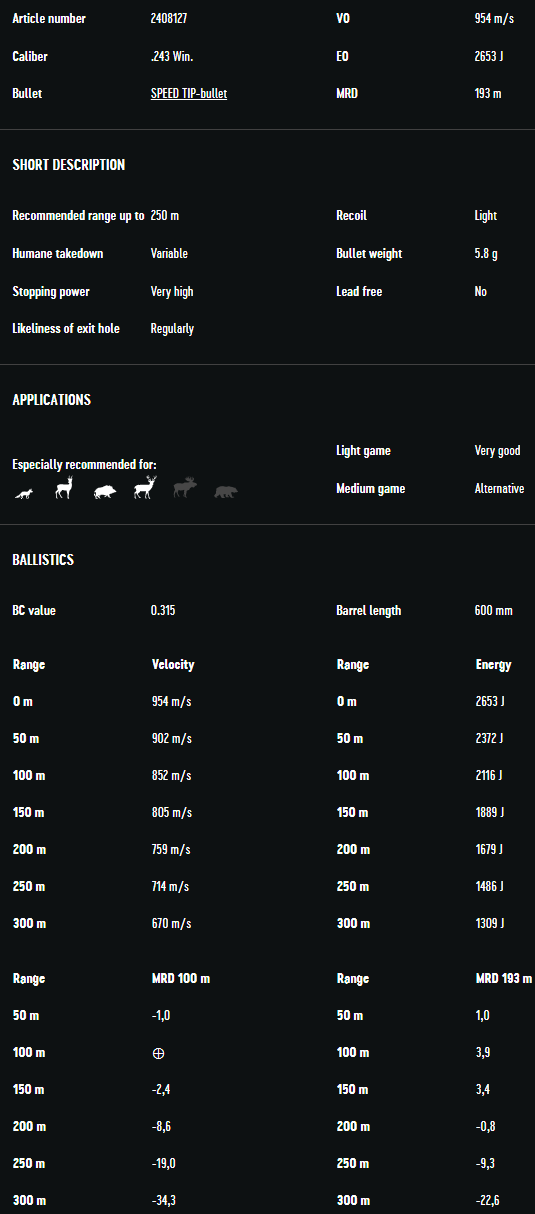Image resolution: width=535 pixels, height=1214 pixels.
Task: Click the roe deer game icon
Action: (x=64, y=488)
